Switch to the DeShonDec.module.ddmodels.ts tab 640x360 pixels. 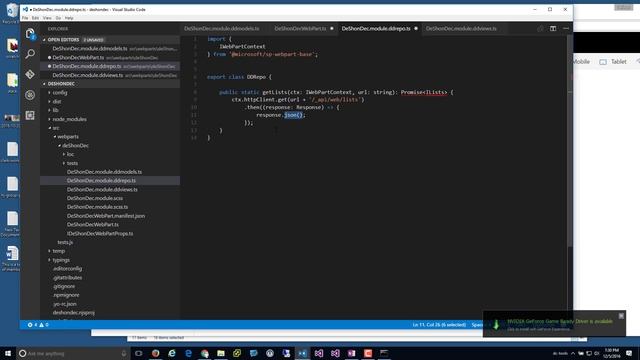[x=222, y=29]
